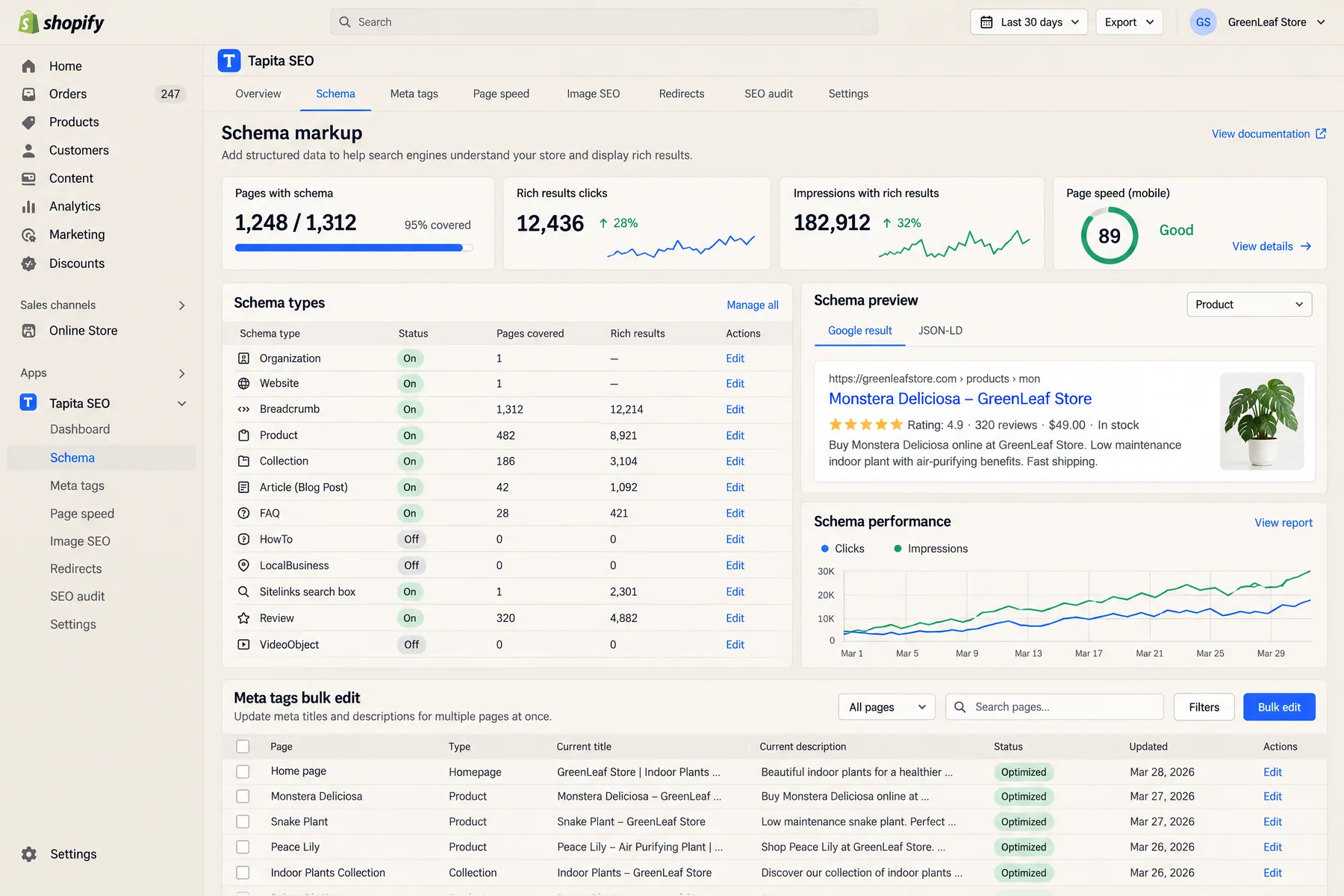The height and width of the screenshot is (896, 1344).
Task: Open Home via its house icon
Action: point(28,66)
